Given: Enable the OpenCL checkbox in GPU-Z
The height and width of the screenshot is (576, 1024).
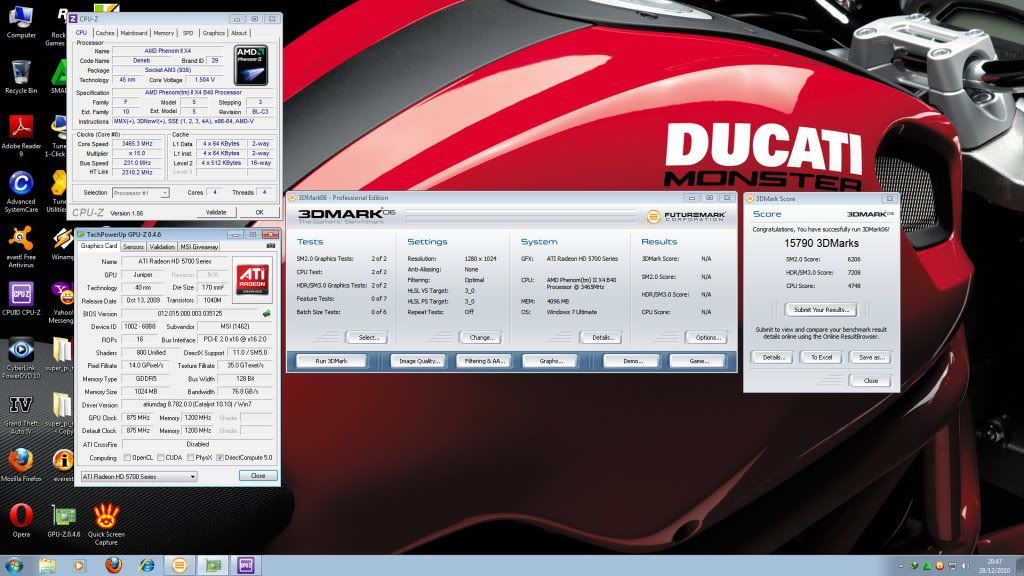Looking at the screenshot, I should pyautogui.click(x=127, y=458).
